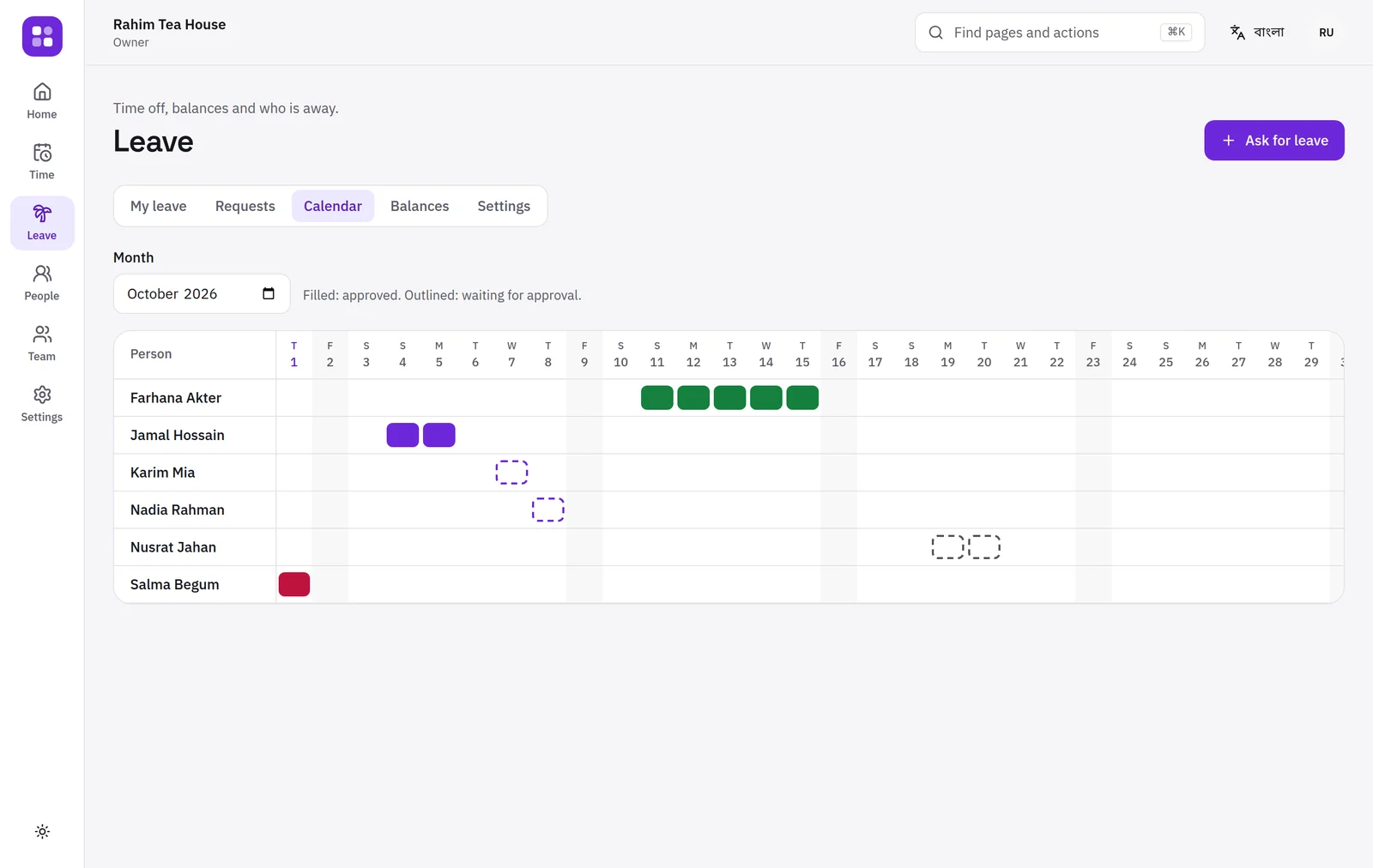Open sidebar Settings gear icon

point(42,395)
